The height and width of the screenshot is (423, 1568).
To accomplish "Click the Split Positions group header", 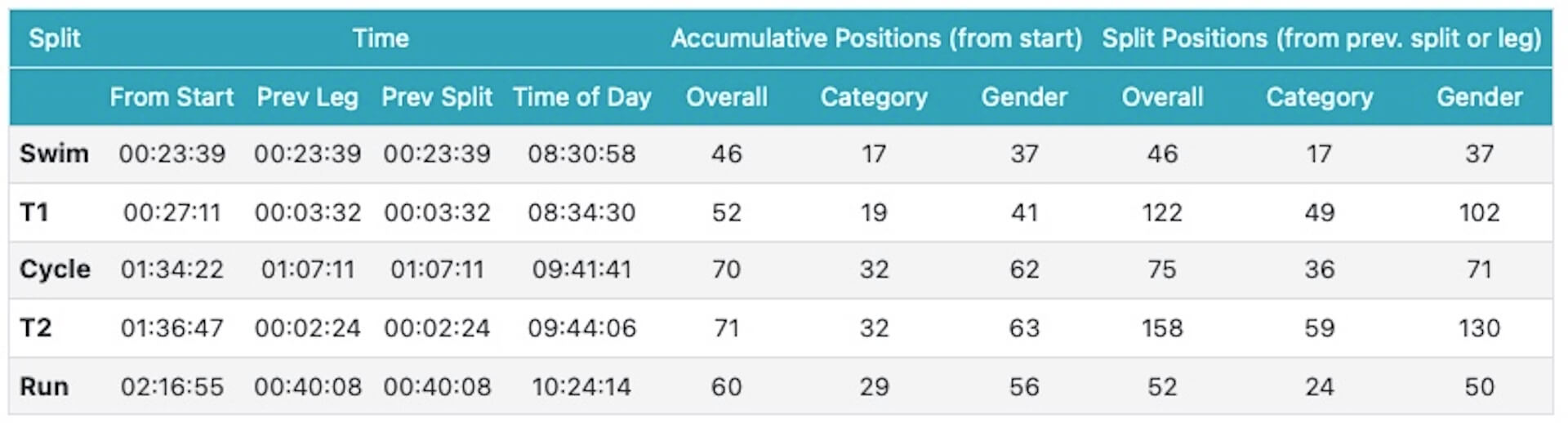I will click(x=1321, y=38).
